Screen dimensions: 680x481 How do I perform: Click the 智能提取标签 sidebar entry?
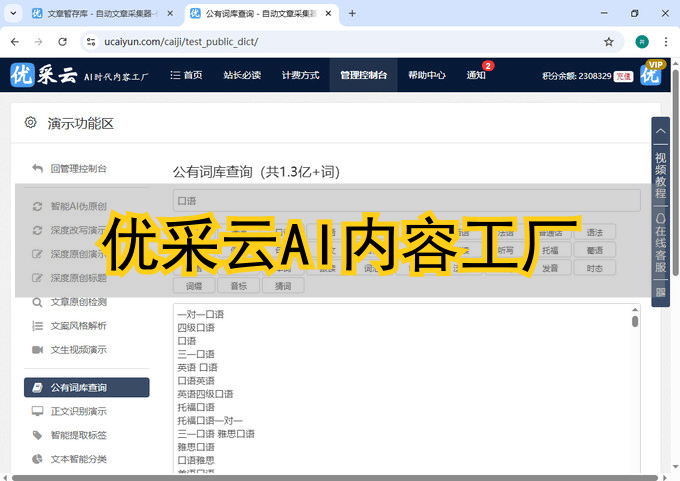click(x=78, y=435)
